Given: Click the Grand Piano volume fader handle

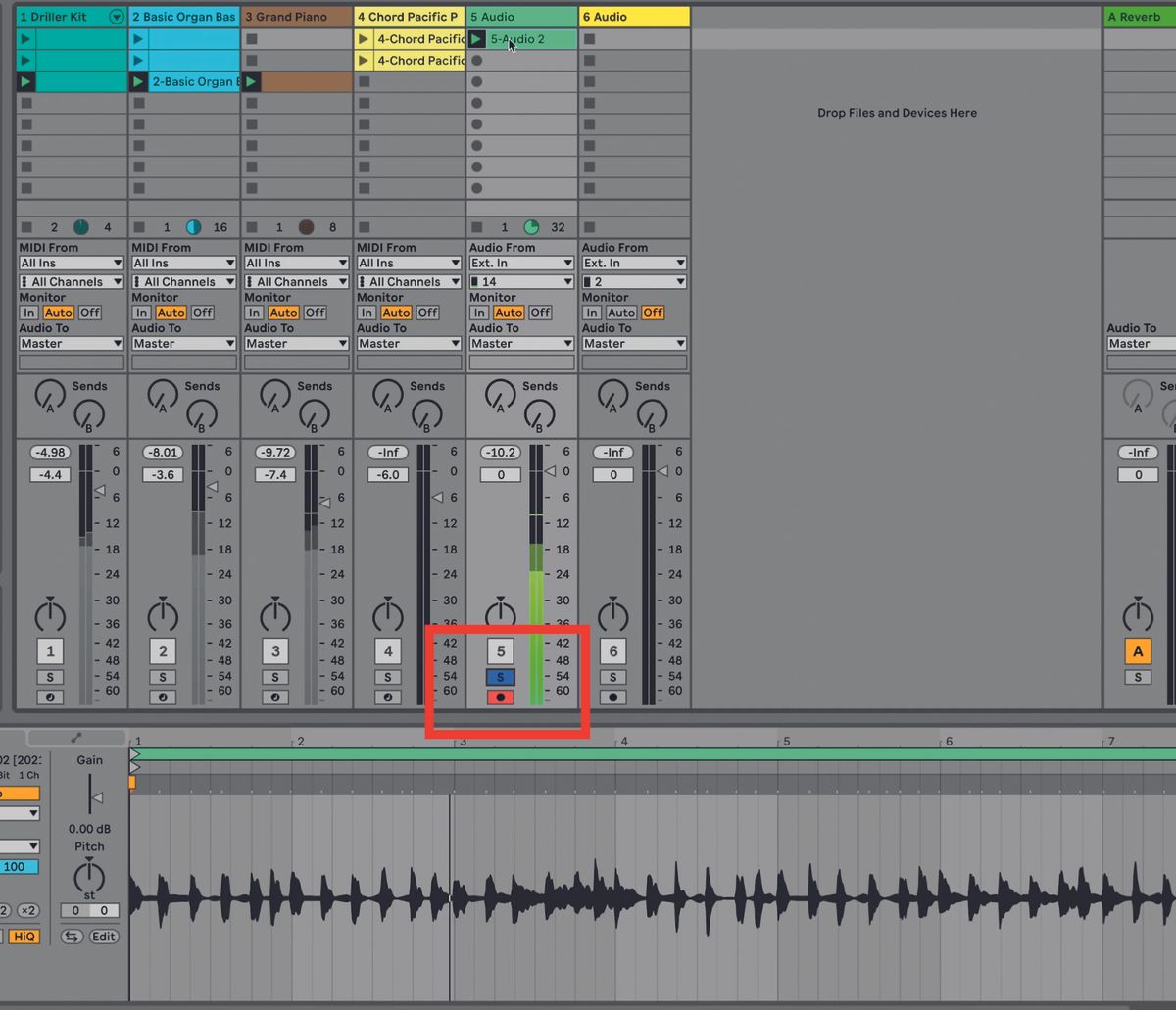Looking at the screenshot, I should 324,503.
